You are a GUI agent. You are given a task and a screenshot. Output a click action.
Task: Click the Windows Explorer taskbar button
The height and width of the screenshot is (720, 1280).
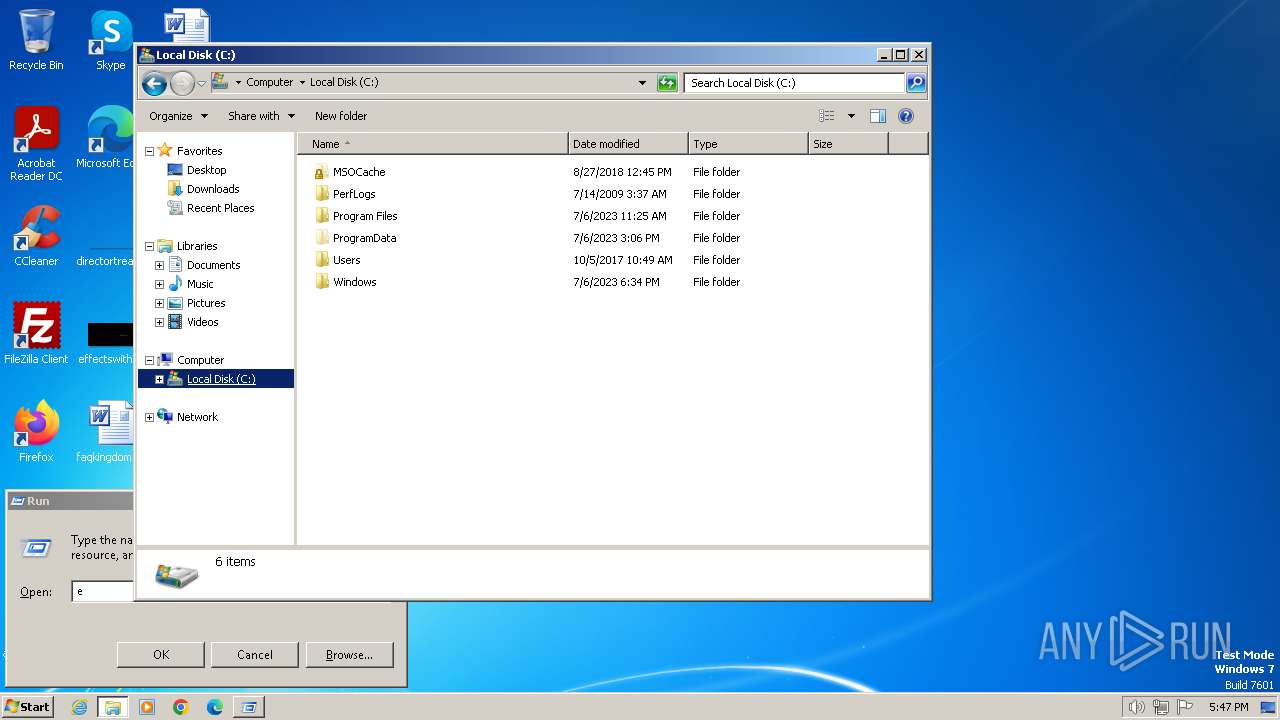click(112, 707)
